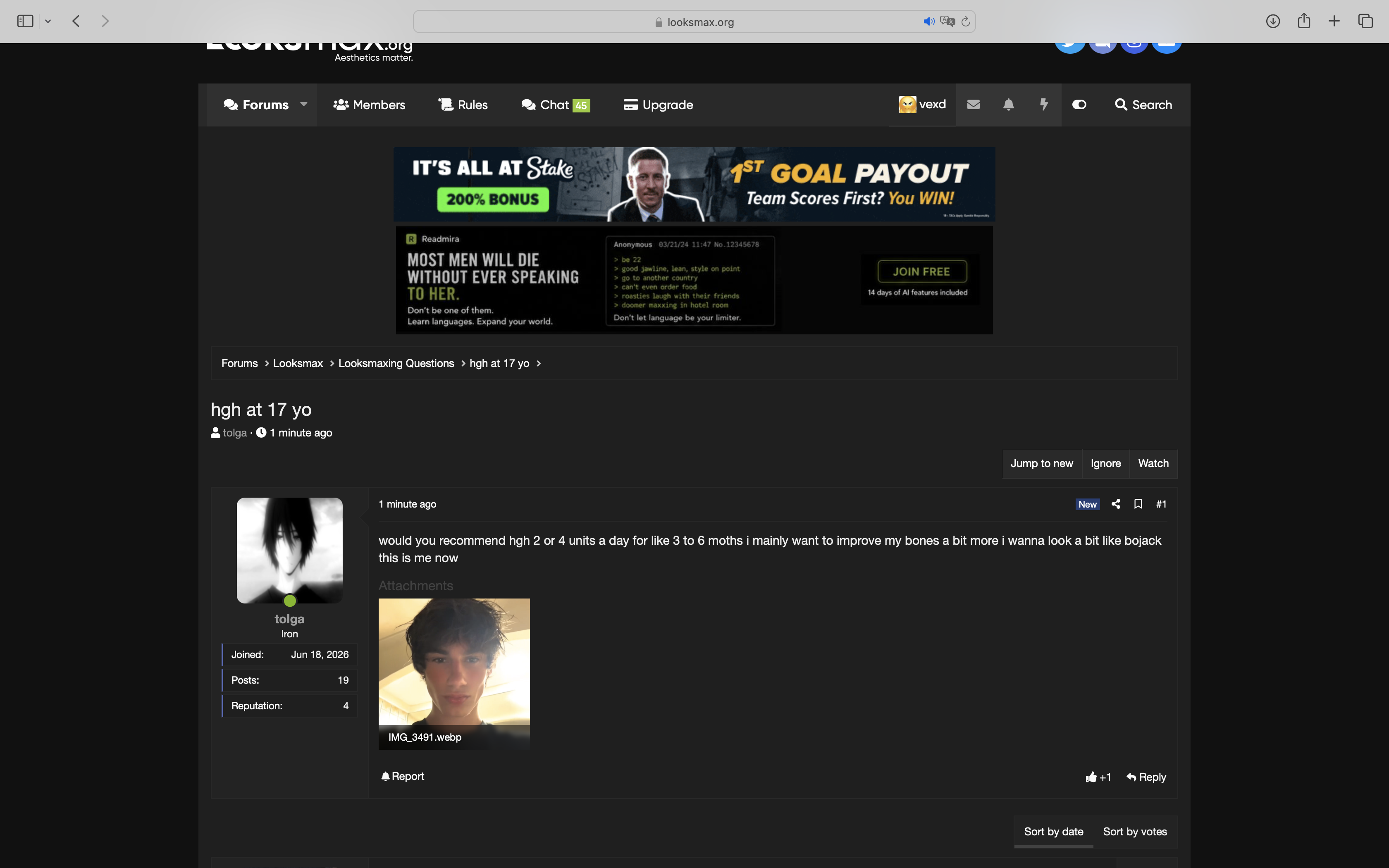
Task: Open the Forums menu
Action: tap(256, 105)
